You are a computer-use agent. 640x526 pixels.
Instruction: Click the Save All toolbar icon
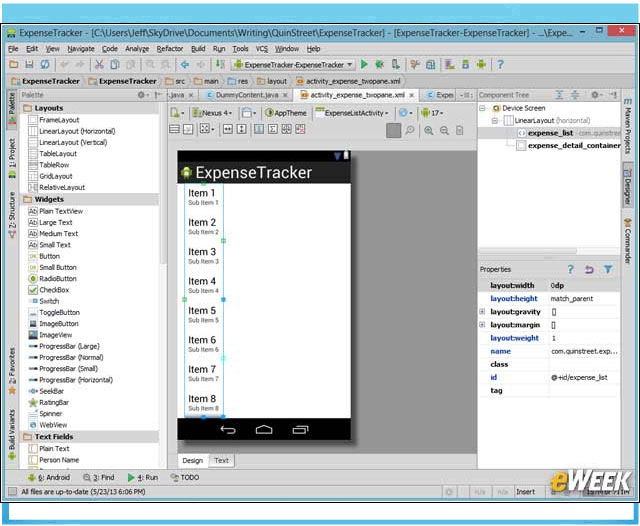pos(29,64)
